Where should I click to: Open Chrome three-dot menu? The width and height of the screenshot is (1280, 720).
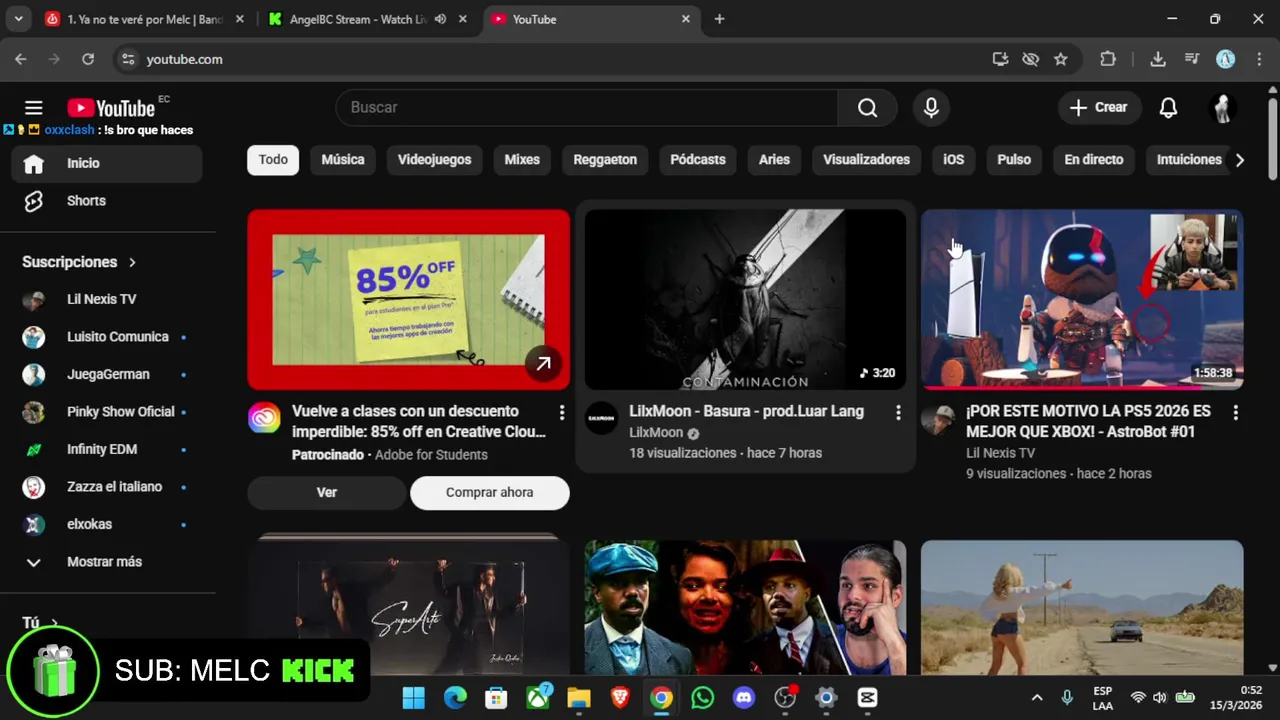pos(1258,59)
